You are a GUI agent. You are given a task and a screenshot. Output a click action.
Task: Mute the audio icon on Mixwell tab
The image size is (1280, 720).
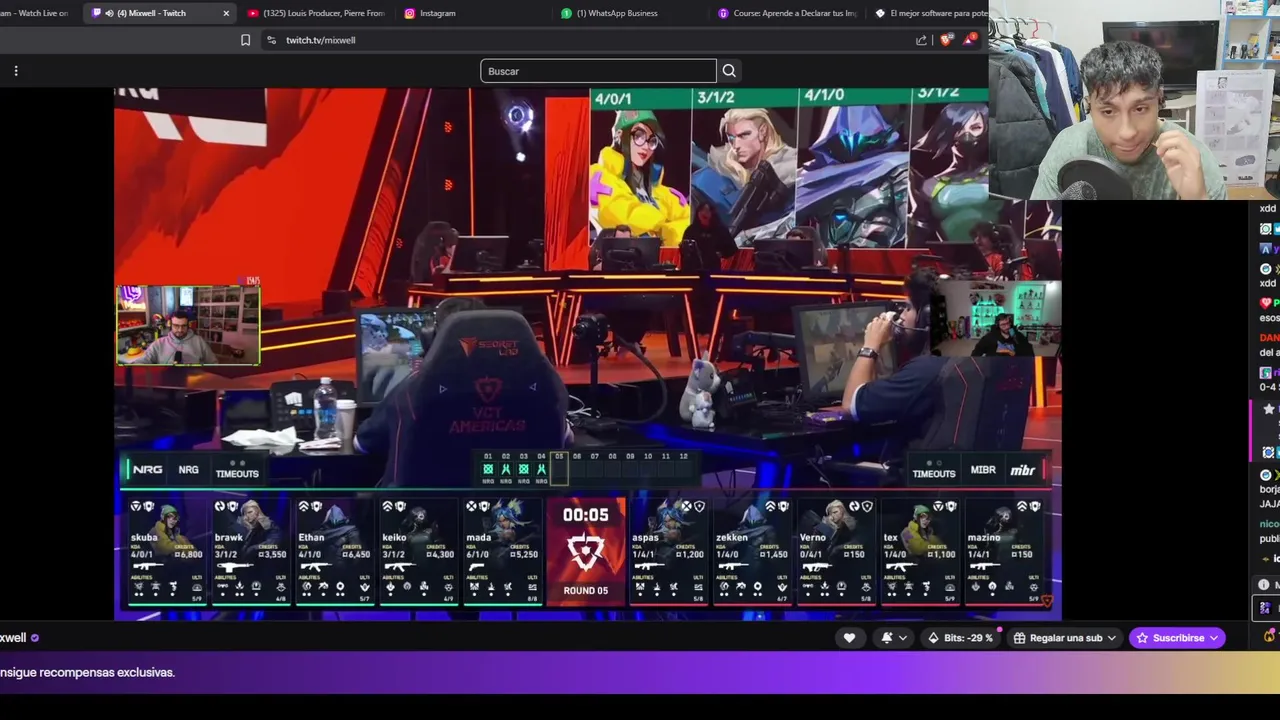[x=109, y=13]
